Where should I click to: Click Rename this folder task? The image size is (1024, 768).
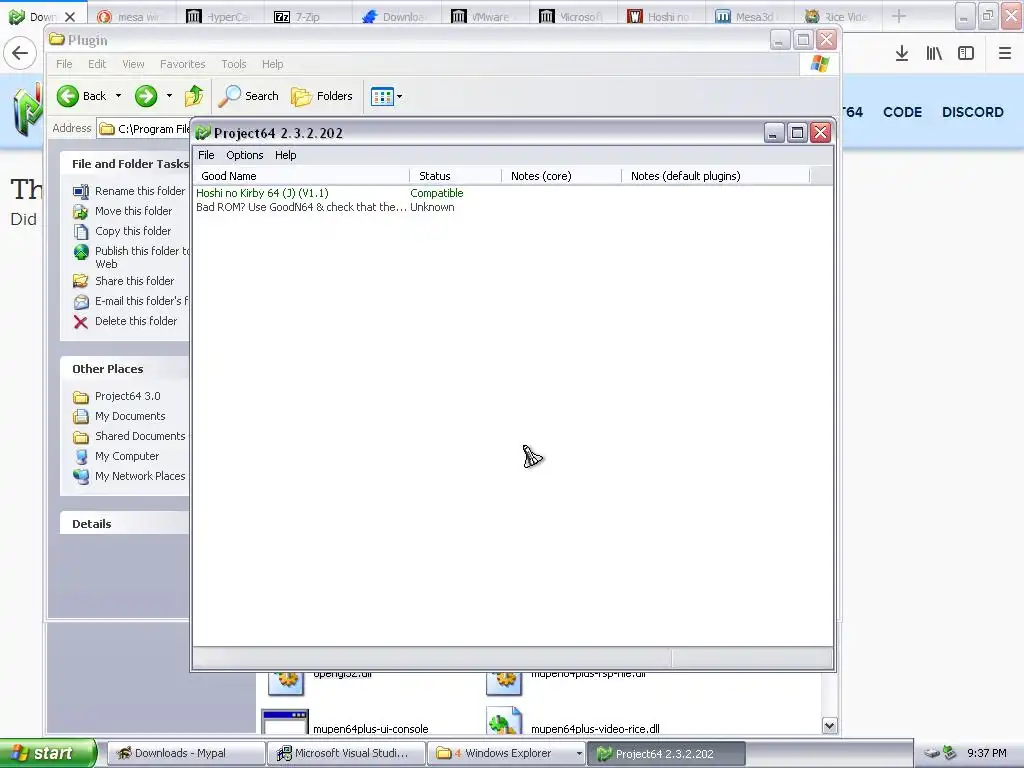(x=140, y=191)
